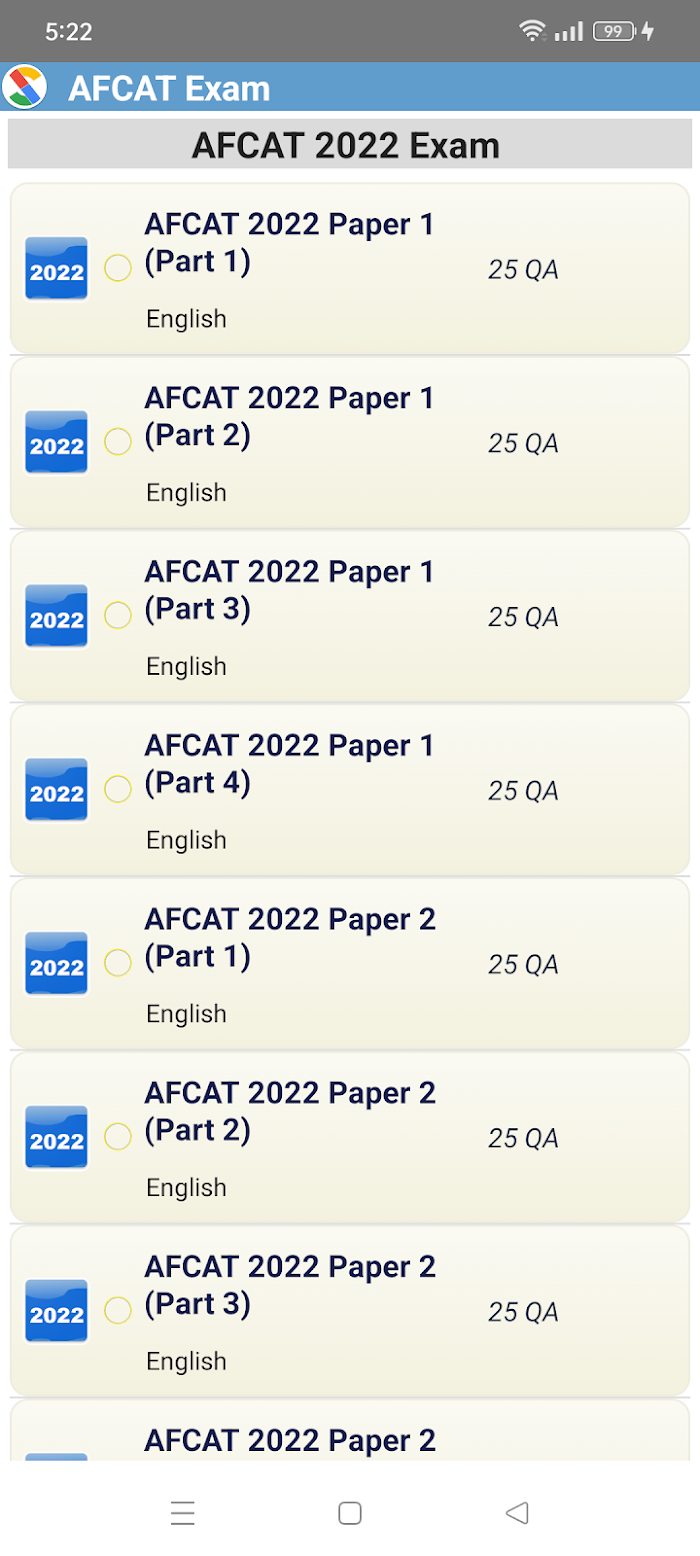The height and width of the screenshot is (1556, 700).
Task: Open Android recent apps menu button
Action: 183,1513
